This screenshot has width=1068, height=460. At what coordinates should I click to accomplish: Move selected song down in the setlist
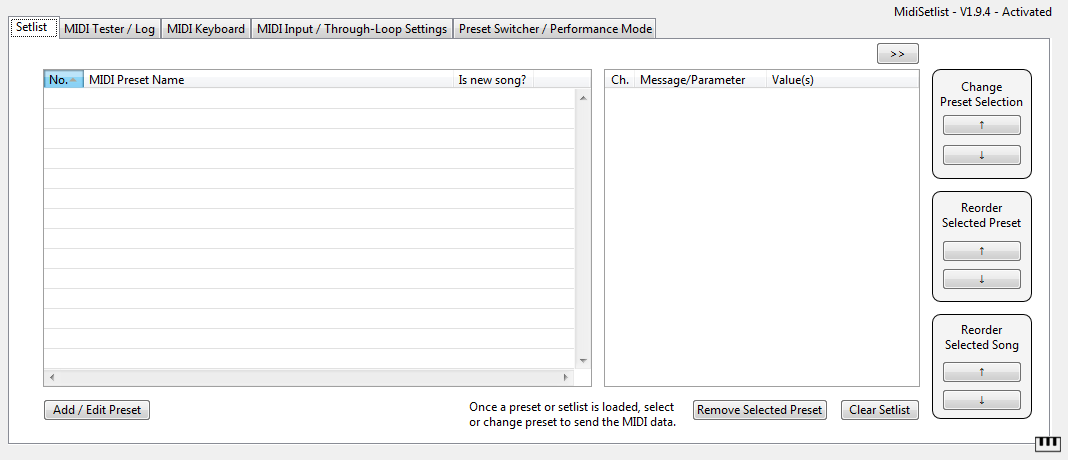[981, 400]
